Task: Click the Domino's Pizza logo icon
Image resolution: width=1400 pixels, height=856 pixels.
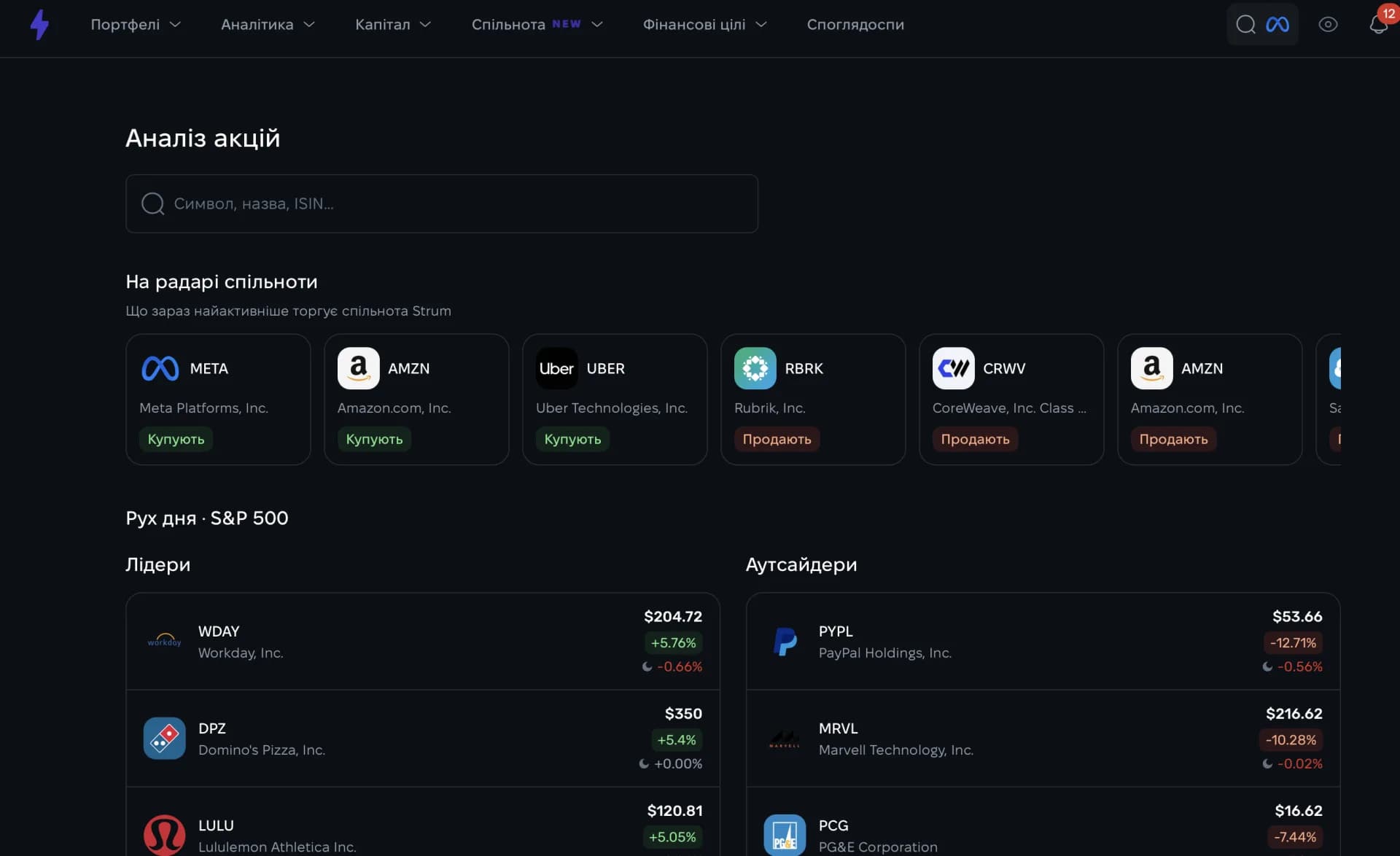Action: tap(164, 738)
